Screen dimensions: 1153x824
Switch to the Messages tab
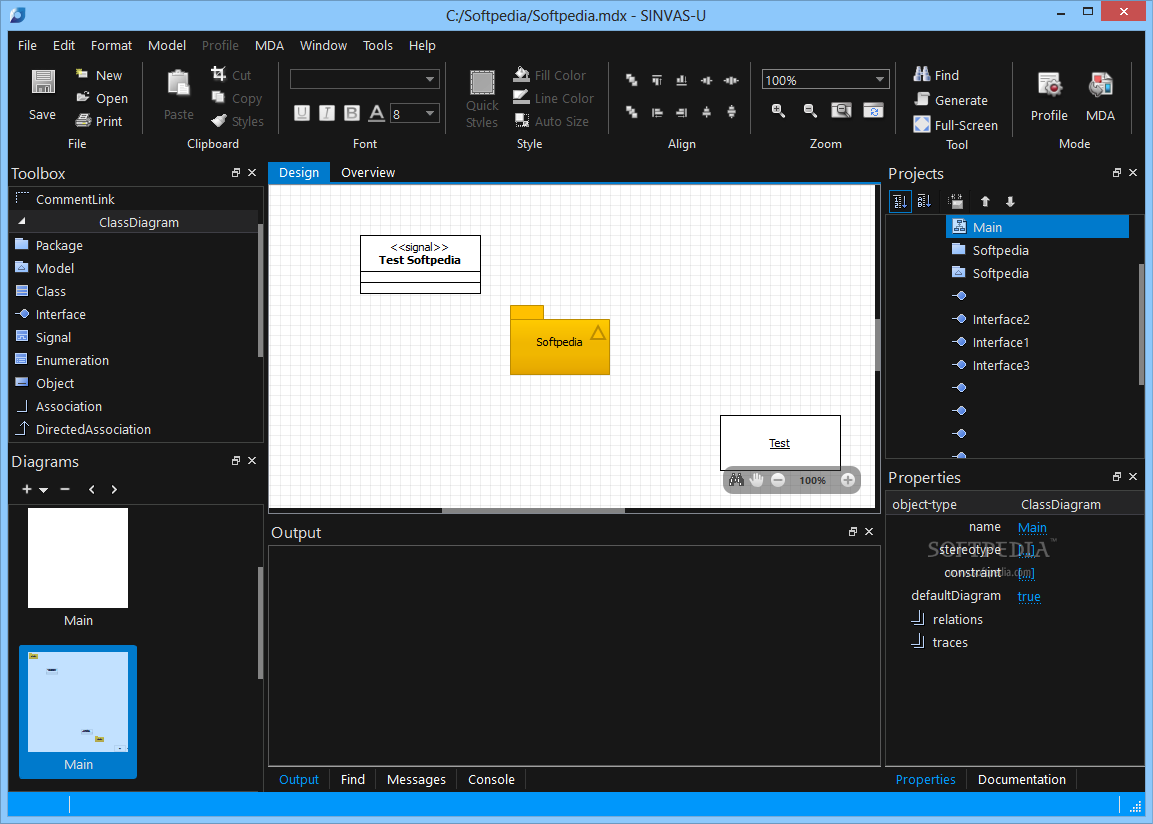click(416, 780)
